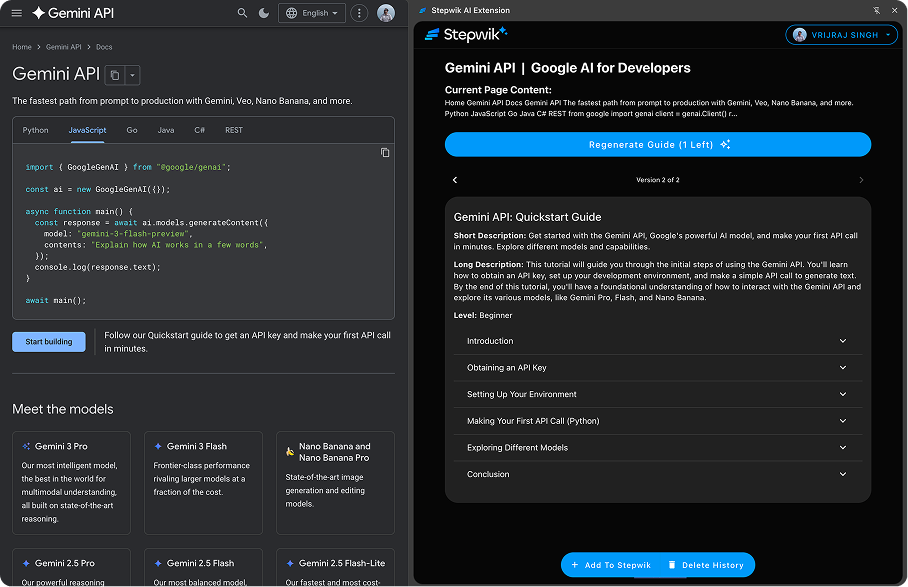
Task: Go to Home breadcrumb
Action: pos(22,47)
